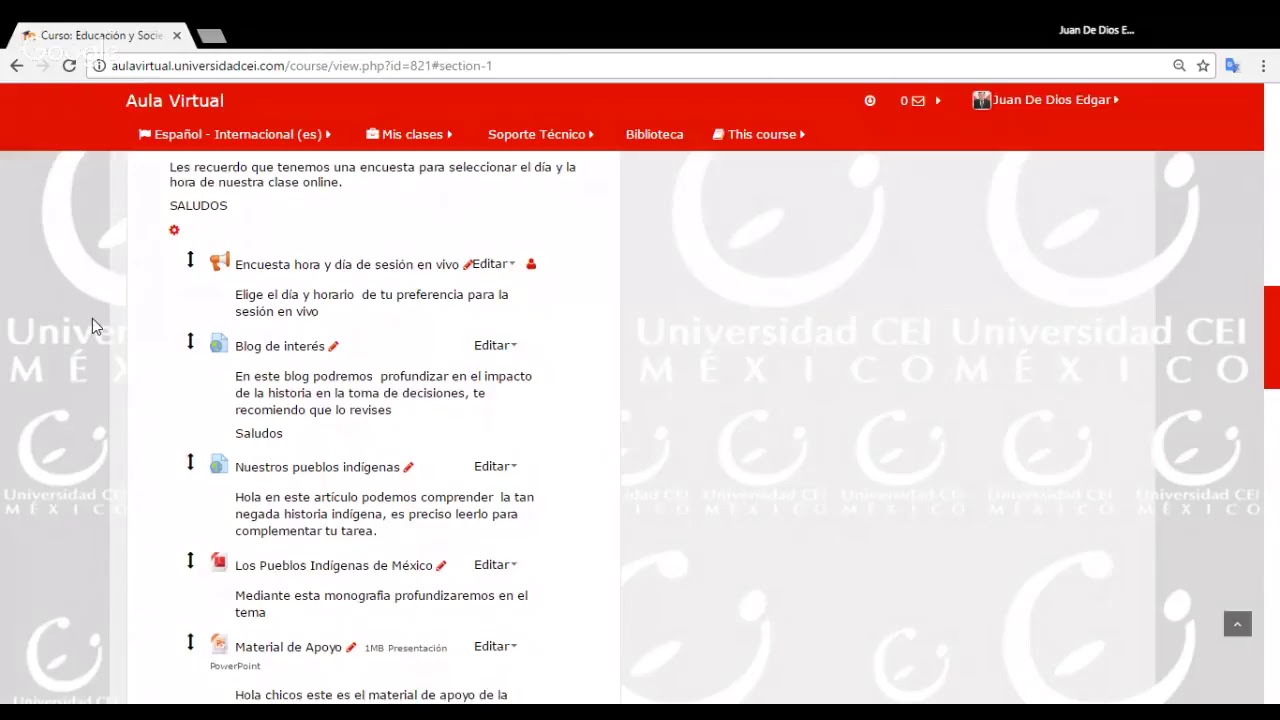
Task: Open Juan De Dios Edgar user menu
Action: tap(1055, 100)
